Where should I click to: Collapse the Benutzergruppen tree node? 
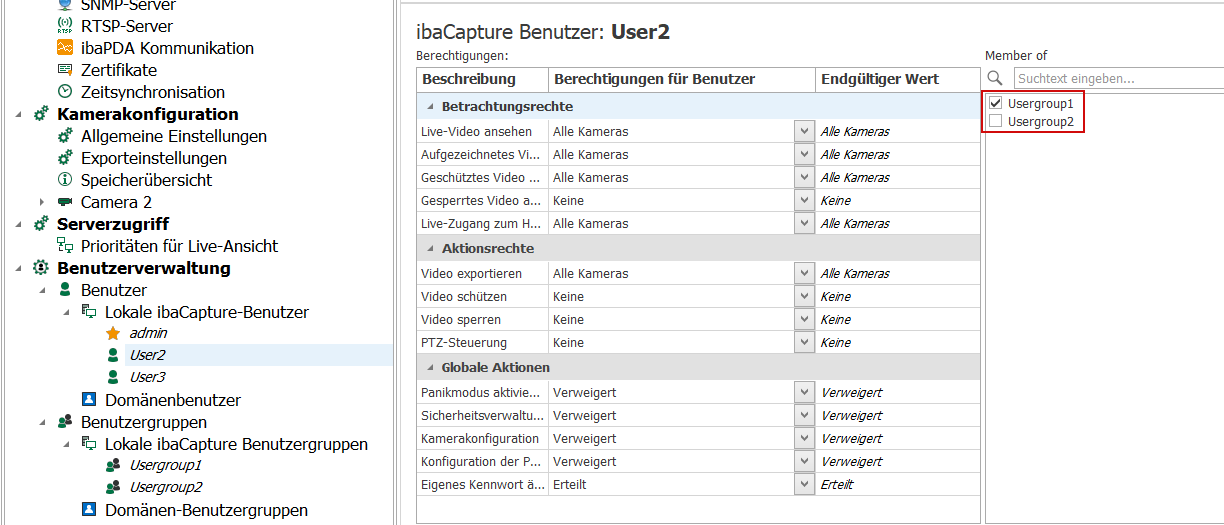(x=43, y=422)
